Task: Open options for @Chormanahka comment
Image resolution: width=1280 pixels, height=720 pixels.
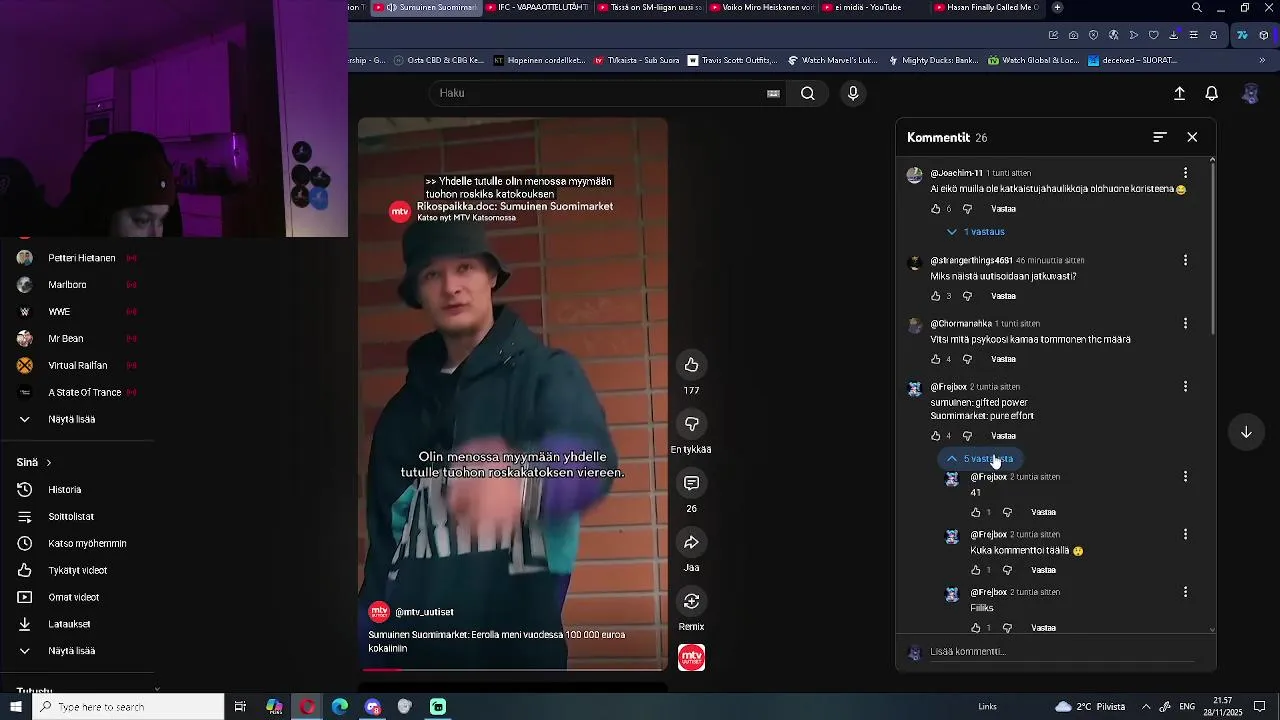Action: pos(1185,323)
